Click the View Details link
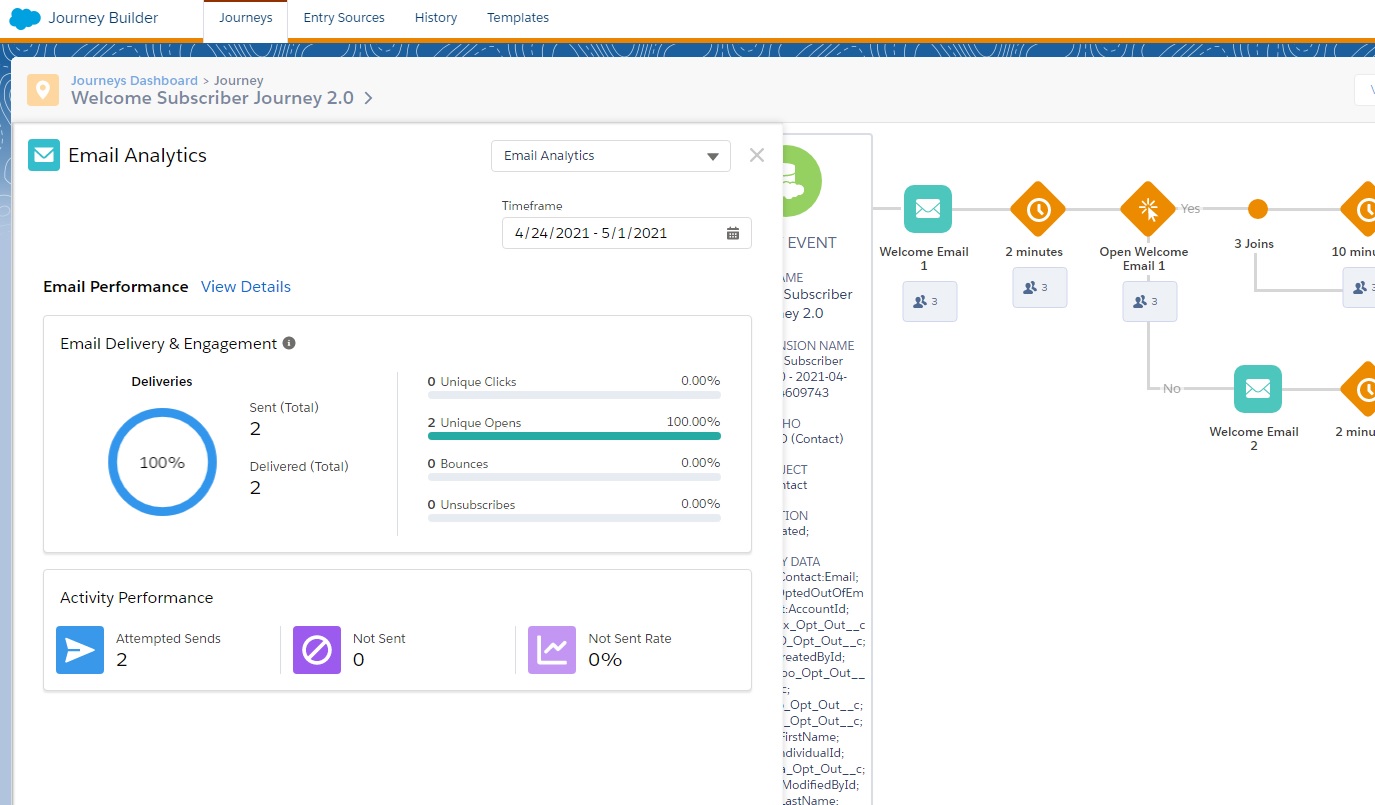The image size is (1375, 805). click(x=246, y=286)
